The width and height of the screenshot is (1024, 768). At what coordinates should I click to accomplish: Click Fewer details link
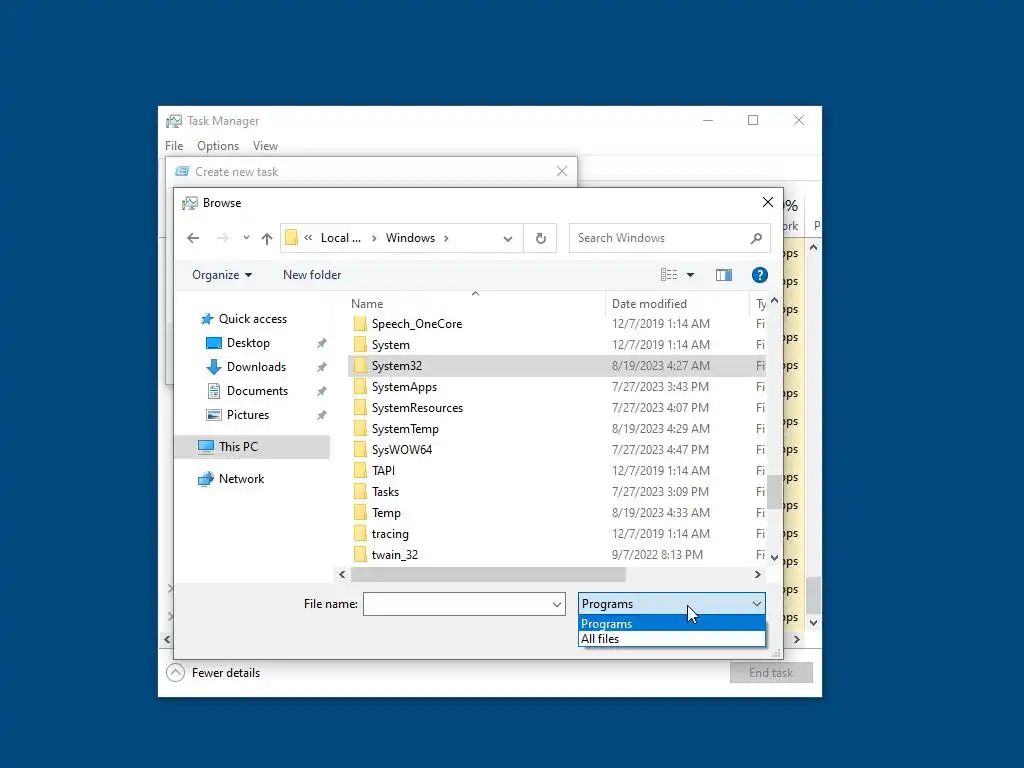tap(226, 673)
